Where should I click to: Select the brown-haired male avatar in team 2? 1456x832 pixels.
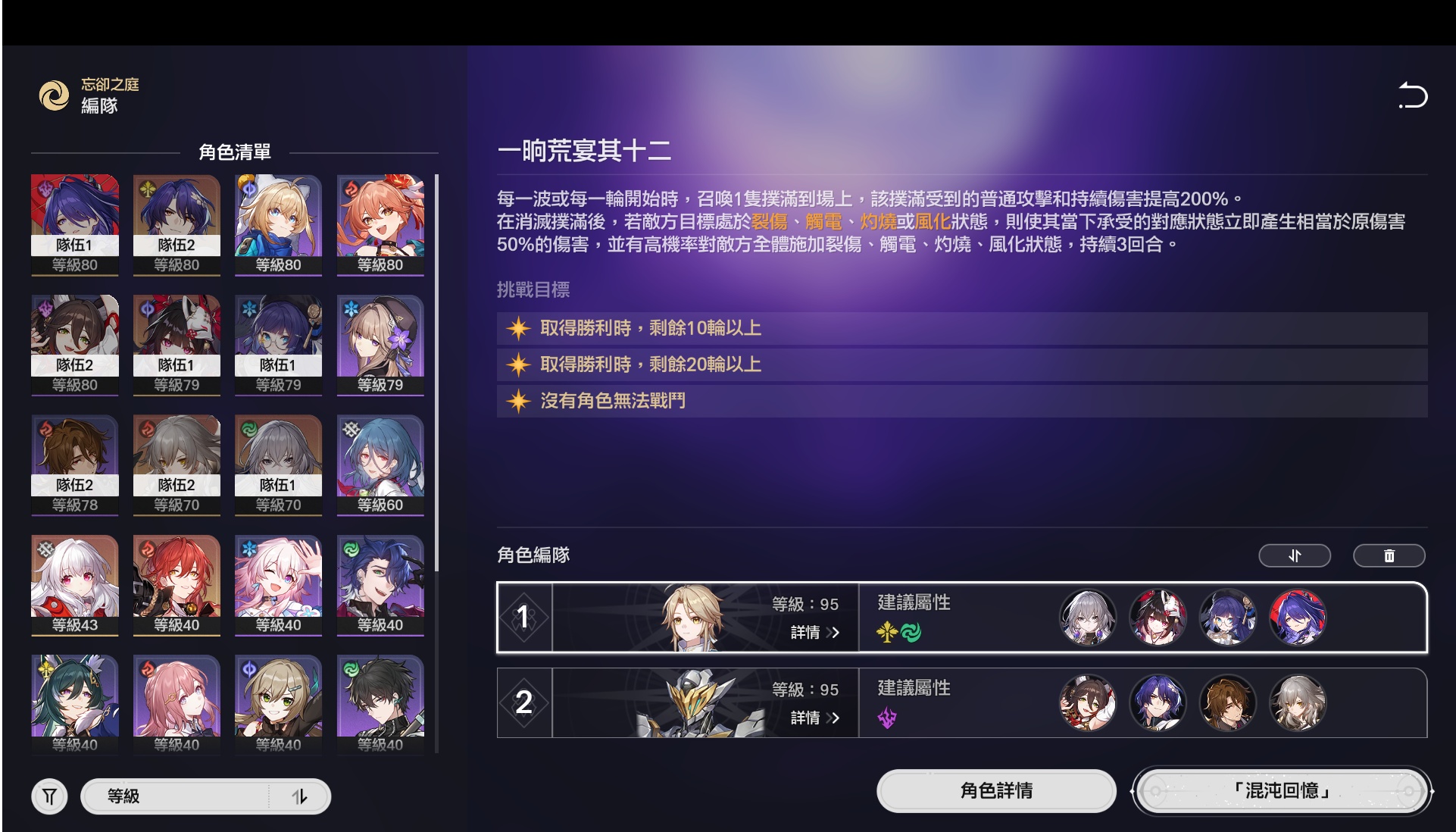pyautogui.click(x=1227, y=702)
